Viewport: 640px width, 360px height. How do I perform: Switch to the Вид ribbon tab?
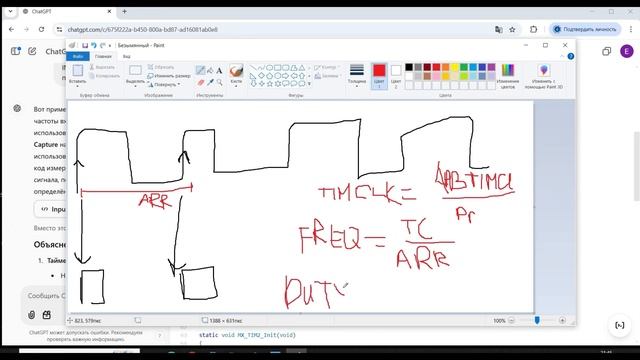[x=127, y=56]
